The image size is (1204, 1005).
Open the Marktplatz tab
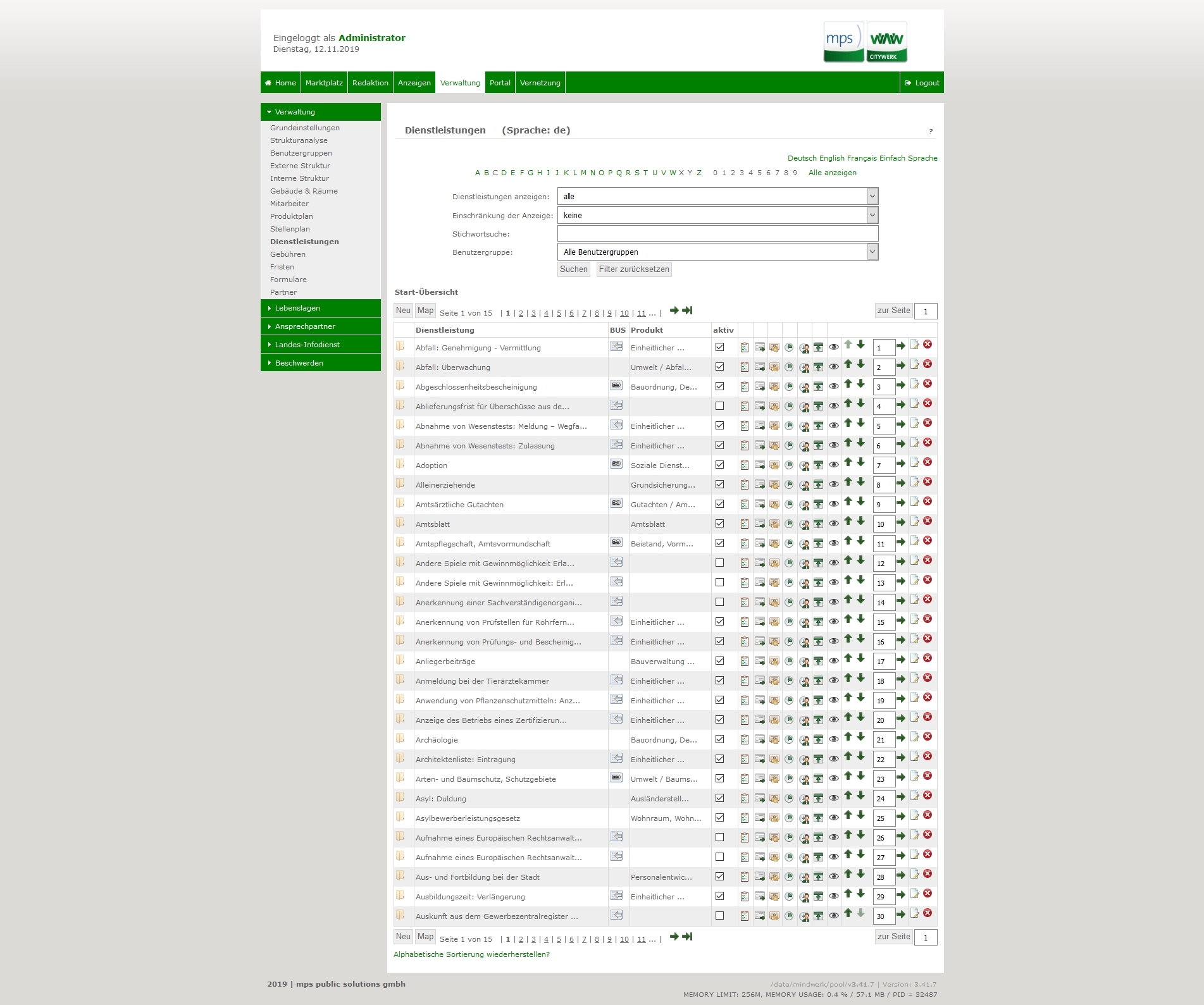(324, 83)
